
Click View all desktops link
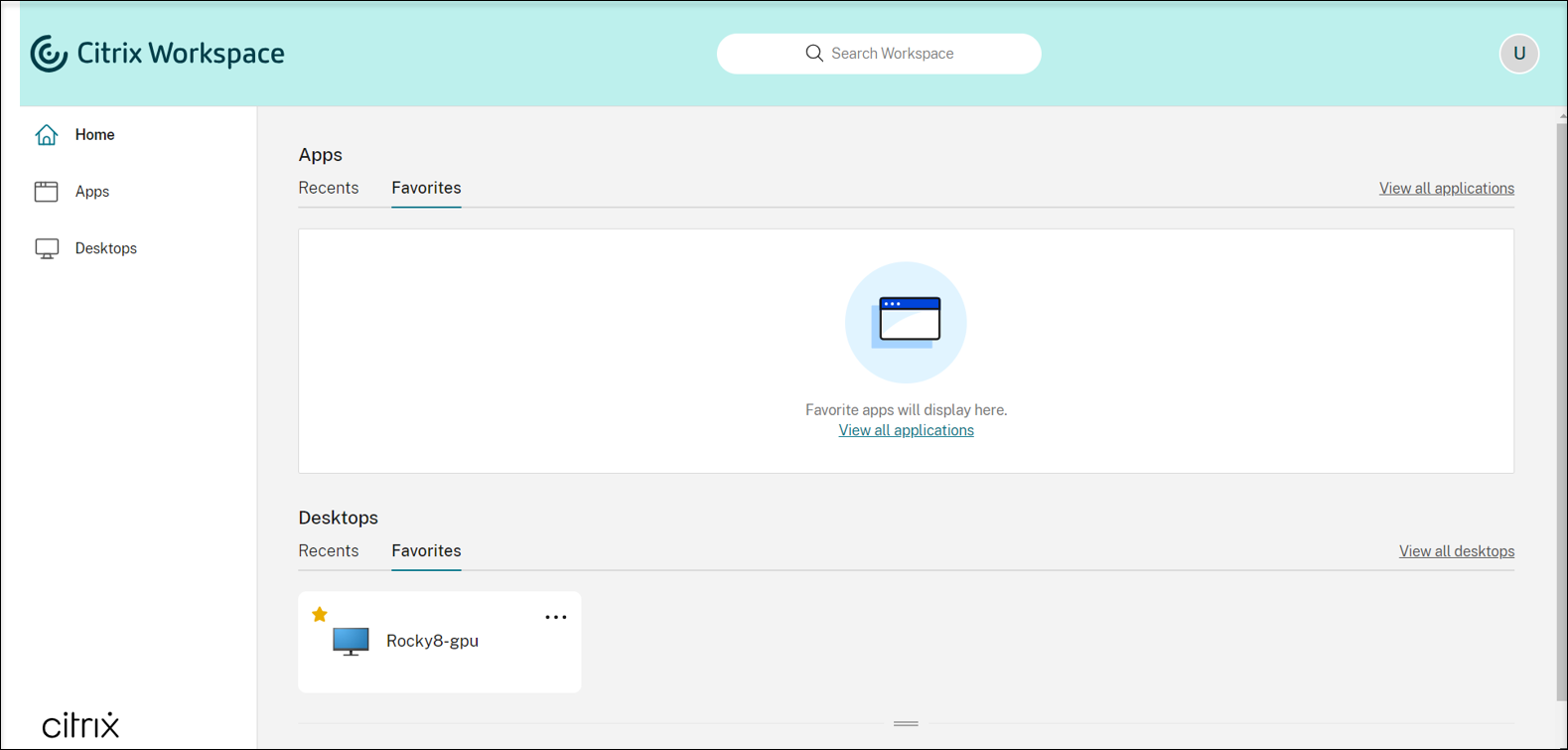(1457, 551)
